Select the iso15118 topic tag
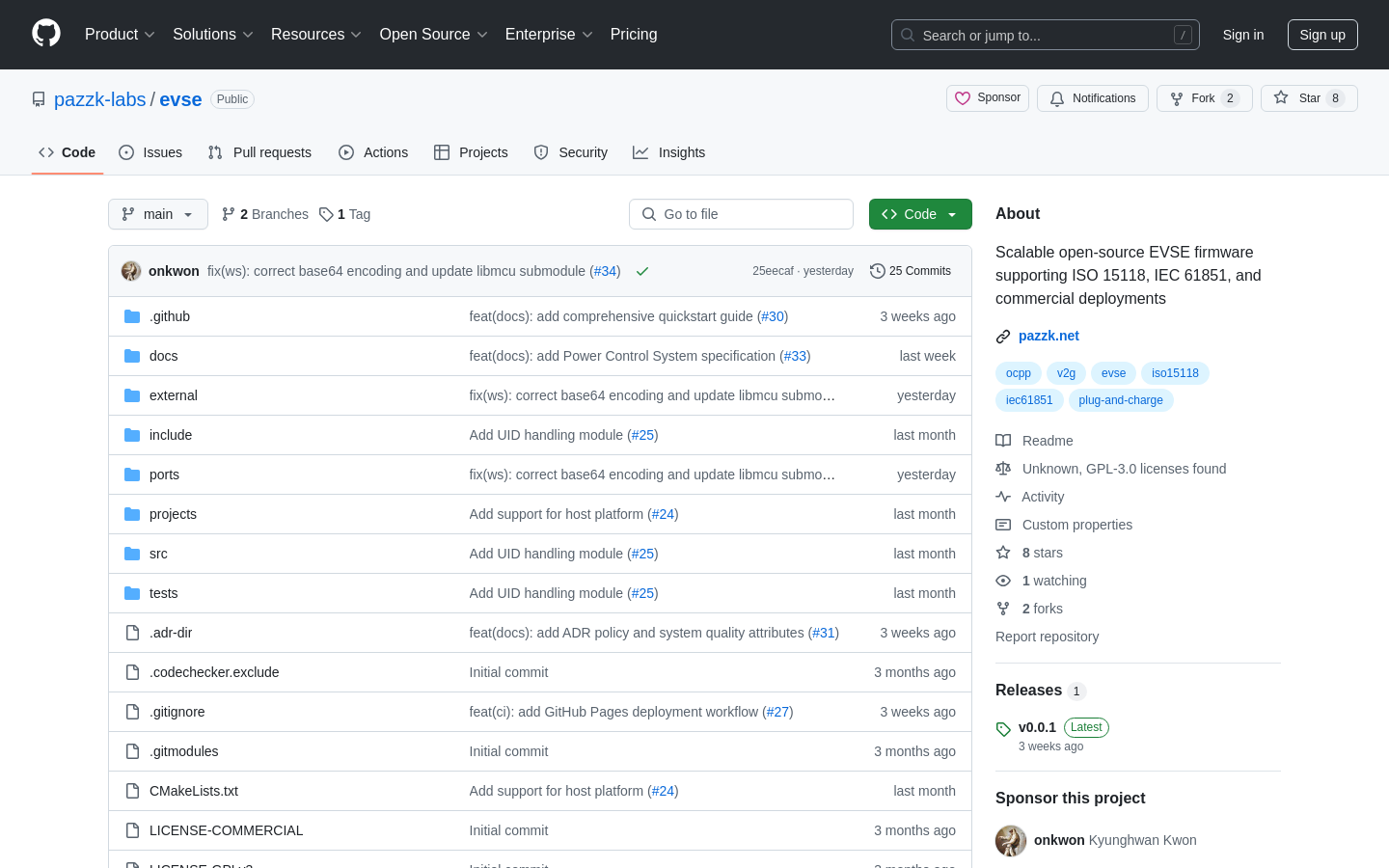The height and width of the screenshot is (868, 1389). coord(1175,373)
